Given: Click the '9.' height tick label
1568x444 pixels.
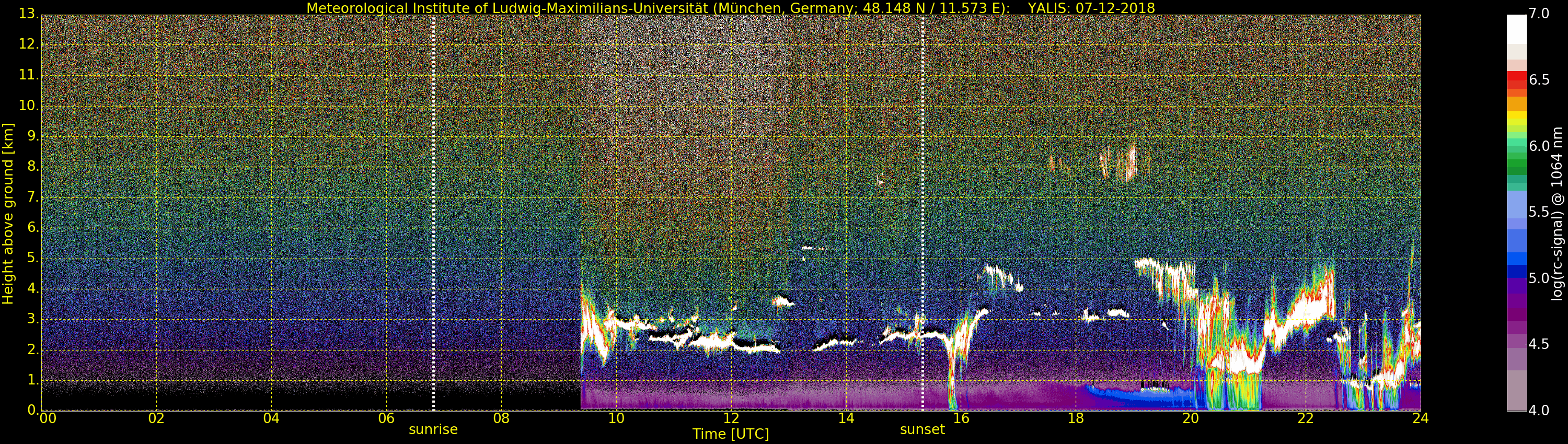Looking at the screenshot, I should click(32, 136).
